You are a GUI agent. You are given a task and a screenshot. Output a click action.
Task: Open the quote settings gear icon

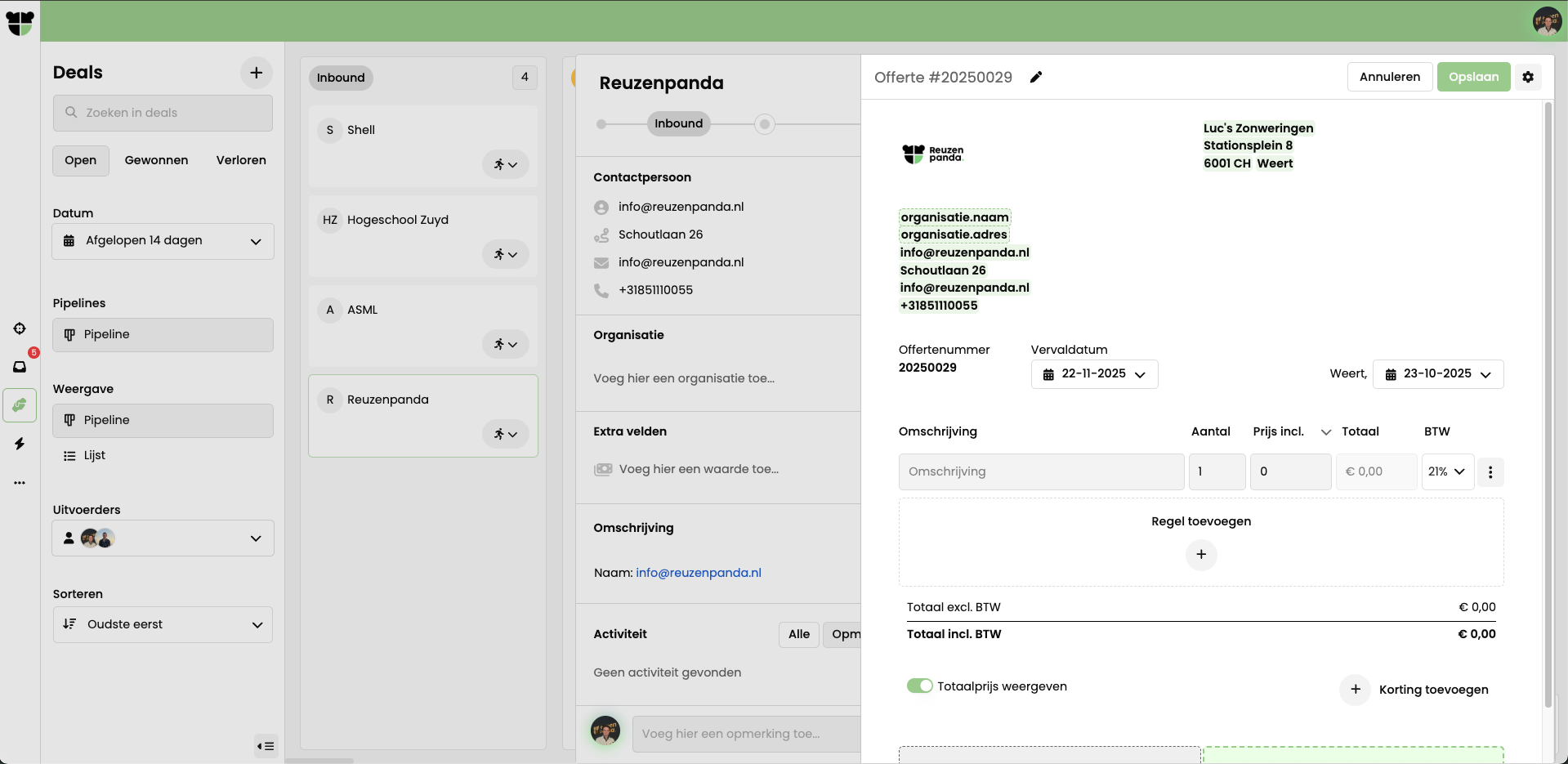1528,77
